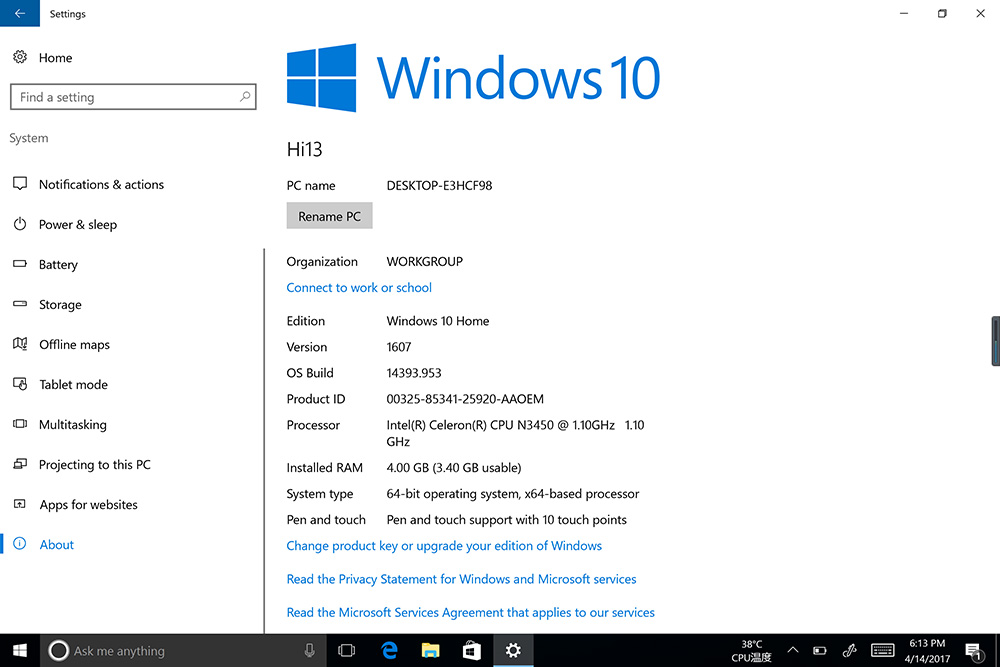Select the About page
1000x667 pixels.
[x=57, y=545]
